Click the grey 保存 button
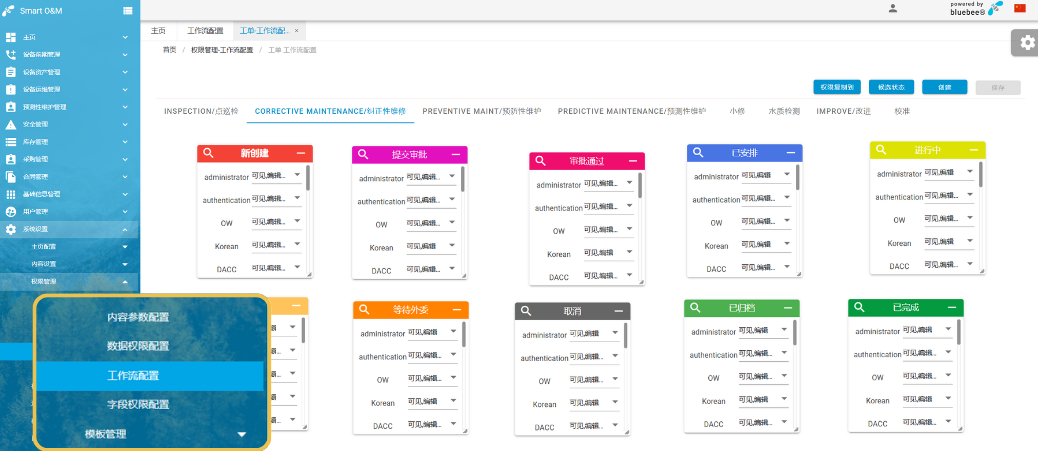 [x=998, y=87]
